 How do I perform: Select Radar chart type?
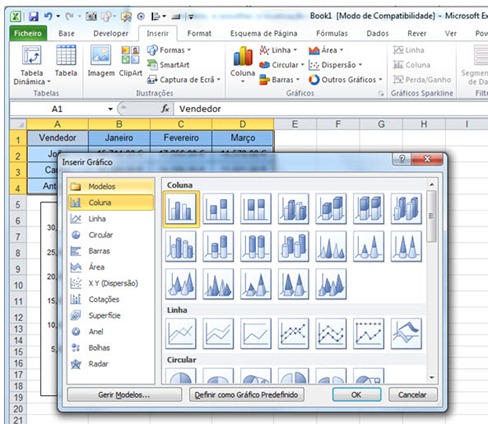click(111, 364)
